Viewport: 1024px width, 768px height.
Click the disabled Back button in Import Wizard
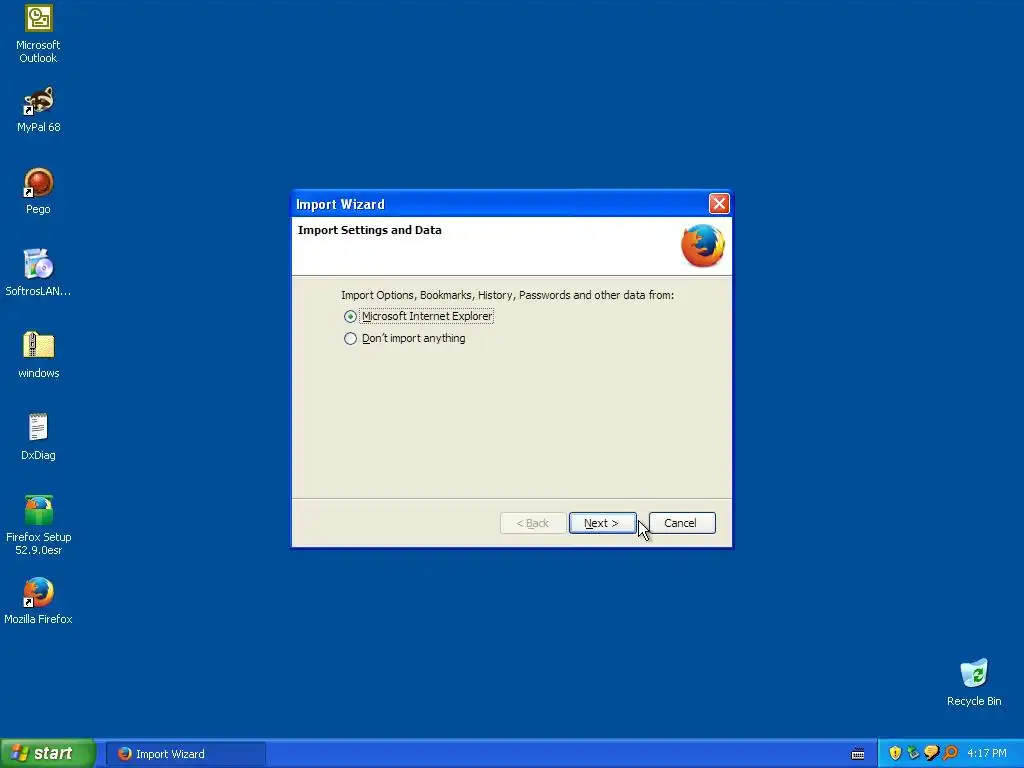[x=533, y=523]
